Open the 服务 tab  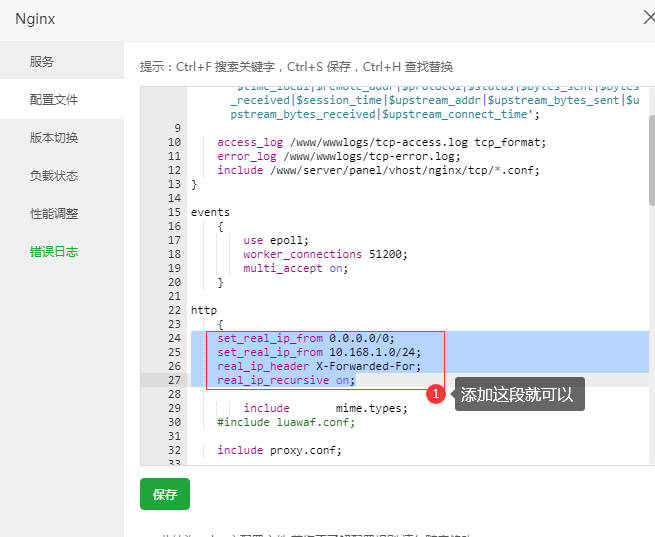pyautogui.click(x=42, y=61)
